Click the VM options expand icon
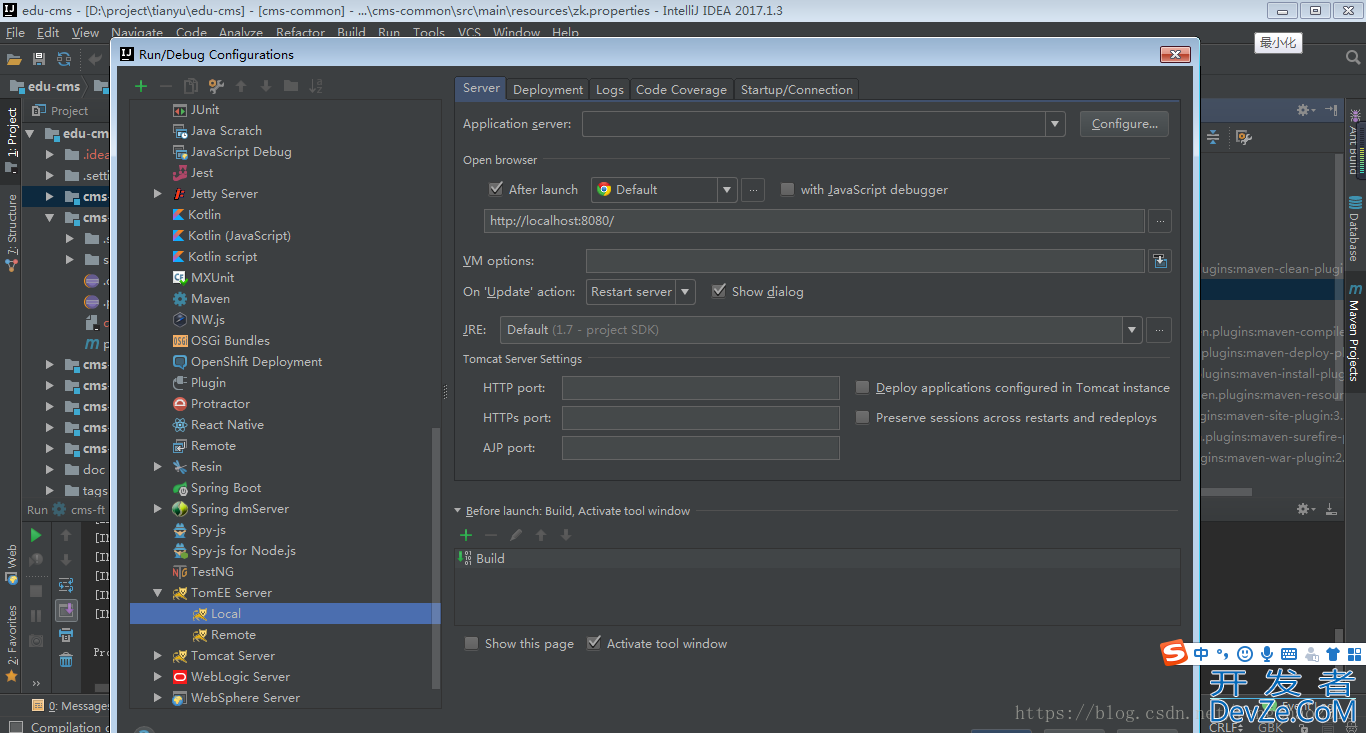 [1160, 261]
